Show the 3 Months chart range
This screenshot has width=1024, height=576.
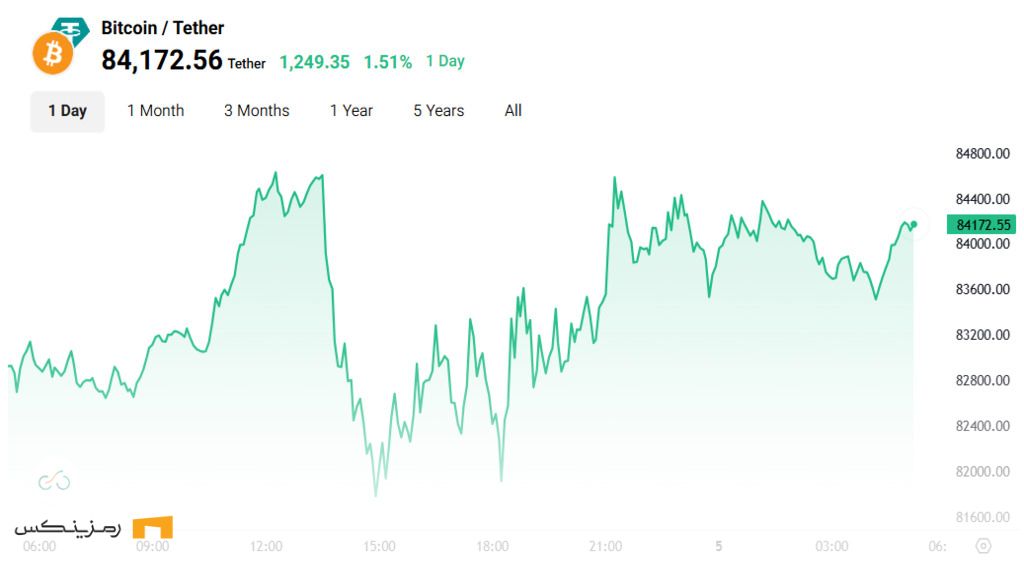coord(256,111)
